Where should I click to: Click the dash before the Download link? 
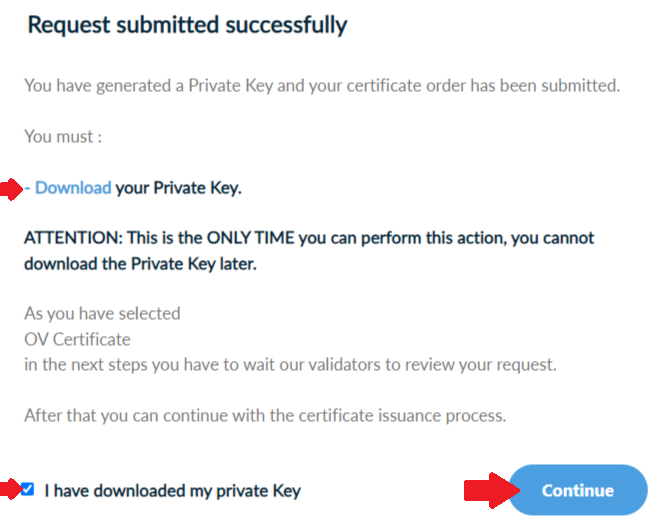click(29, 187)
